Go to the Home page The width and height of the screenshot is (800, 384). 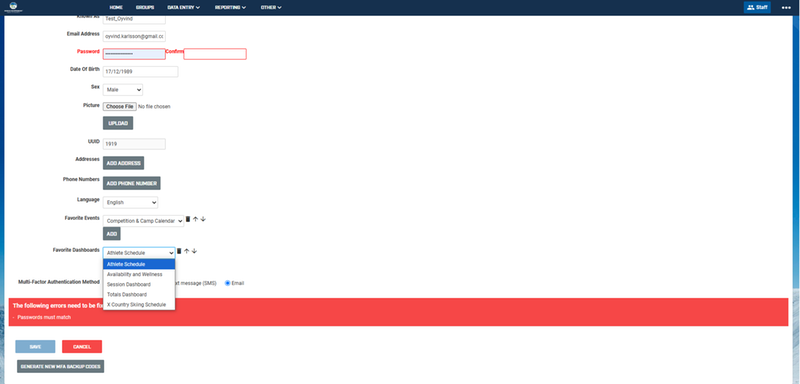pyautogui.click(x=116, y=8)
